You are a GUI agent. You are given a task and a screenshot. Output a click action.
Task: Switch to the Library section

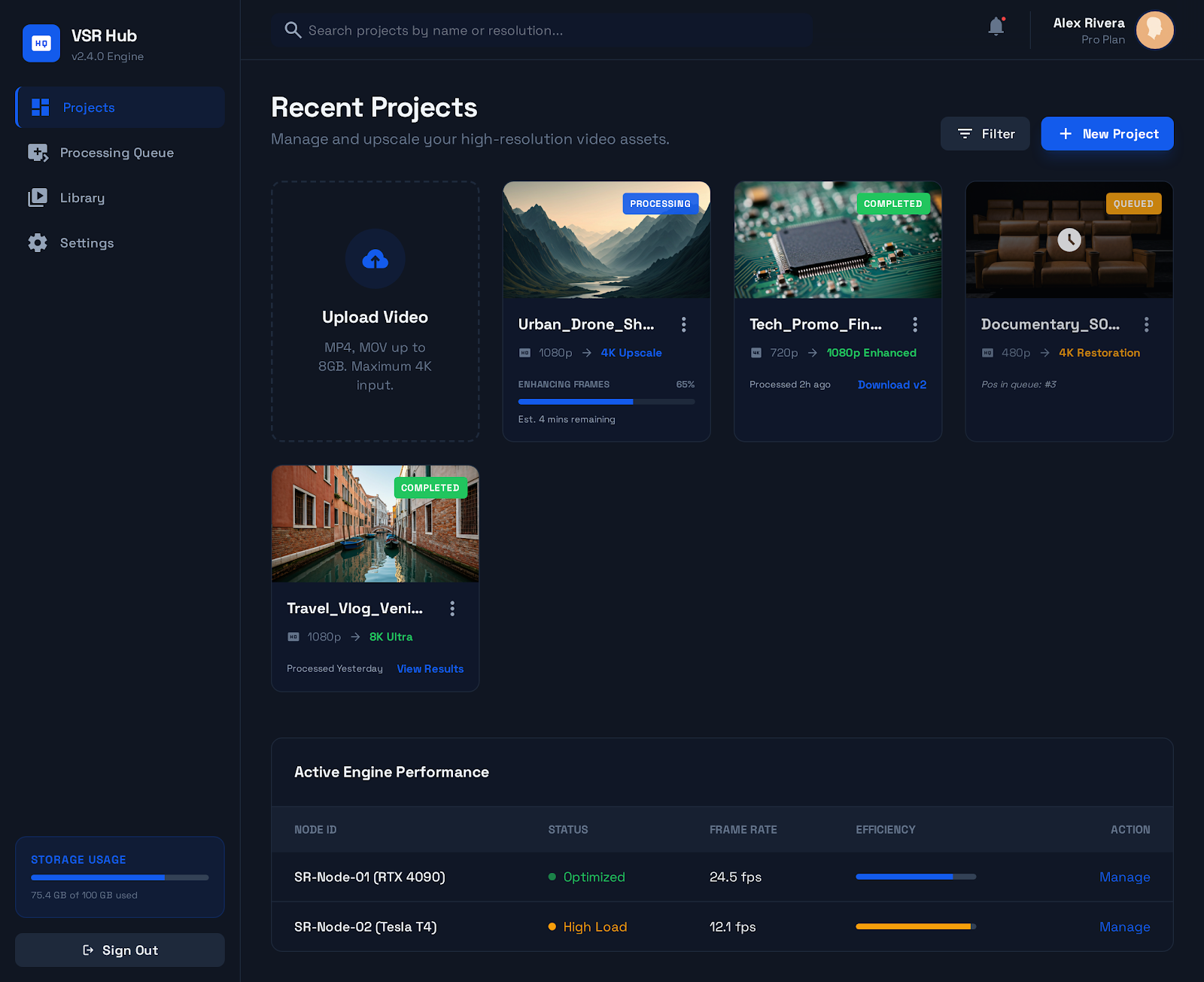tap(82, 197)
